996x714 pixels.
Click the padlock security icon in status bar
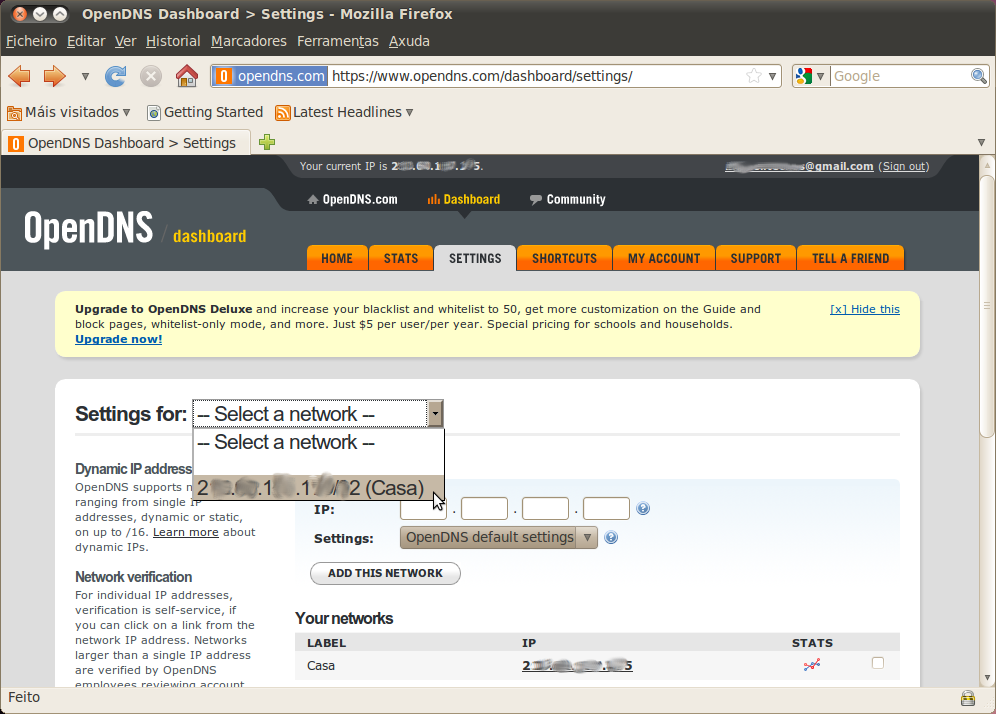pyautogui.click(x=967, y=698)
